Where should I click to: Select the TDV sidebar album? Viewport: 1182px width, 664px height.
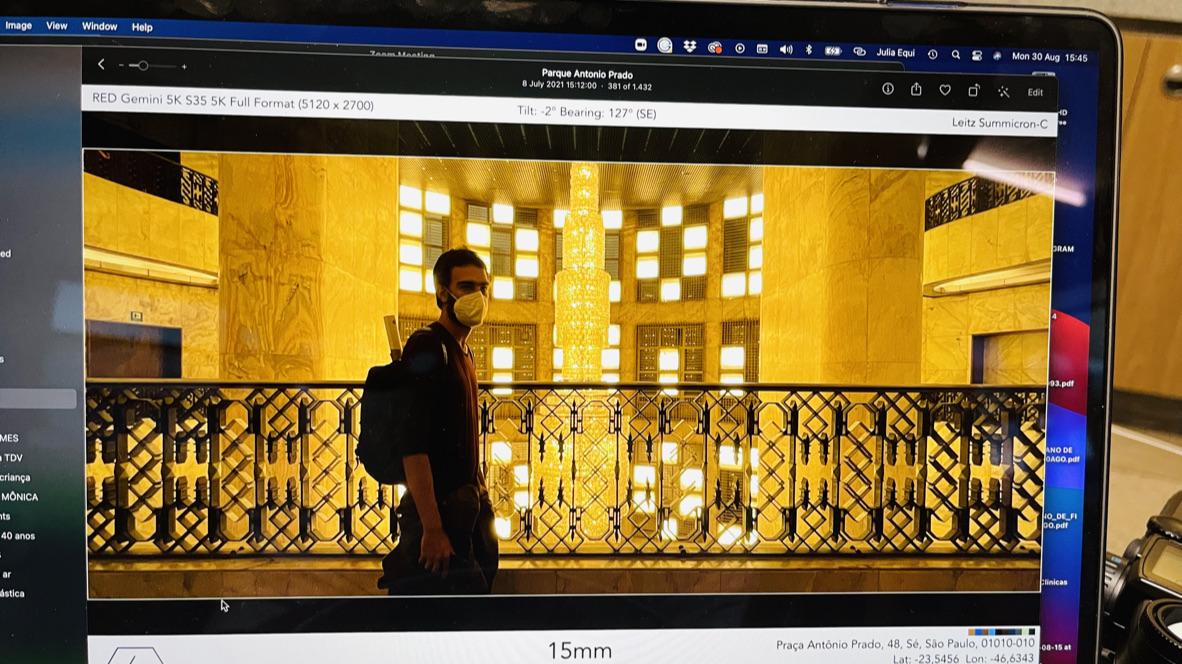pyautogui.click(x=12, y=457)
